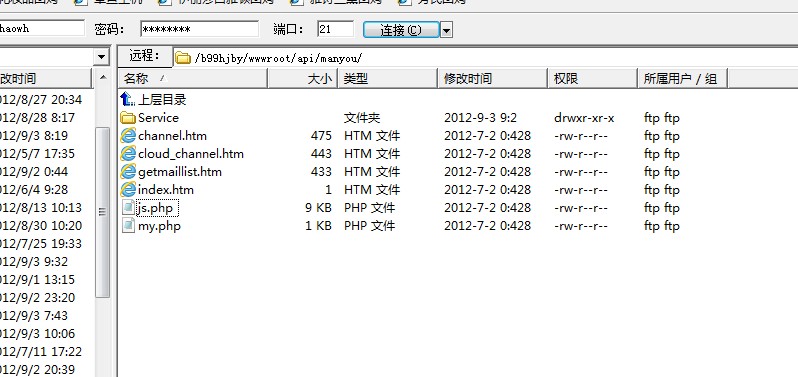Sort by the 名称 column header
This screenshot has width=798, height=377.
pyautogui.click(x=193, y=79)
